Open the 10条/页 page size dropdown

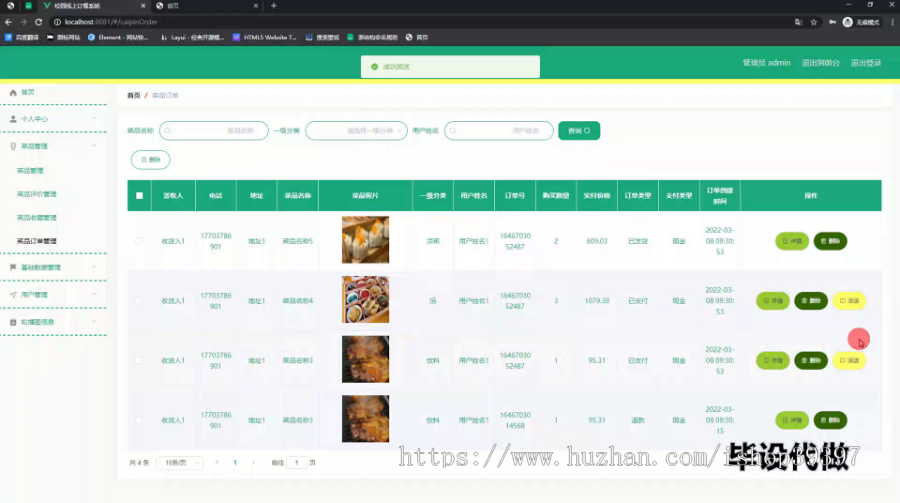(180, 463)
